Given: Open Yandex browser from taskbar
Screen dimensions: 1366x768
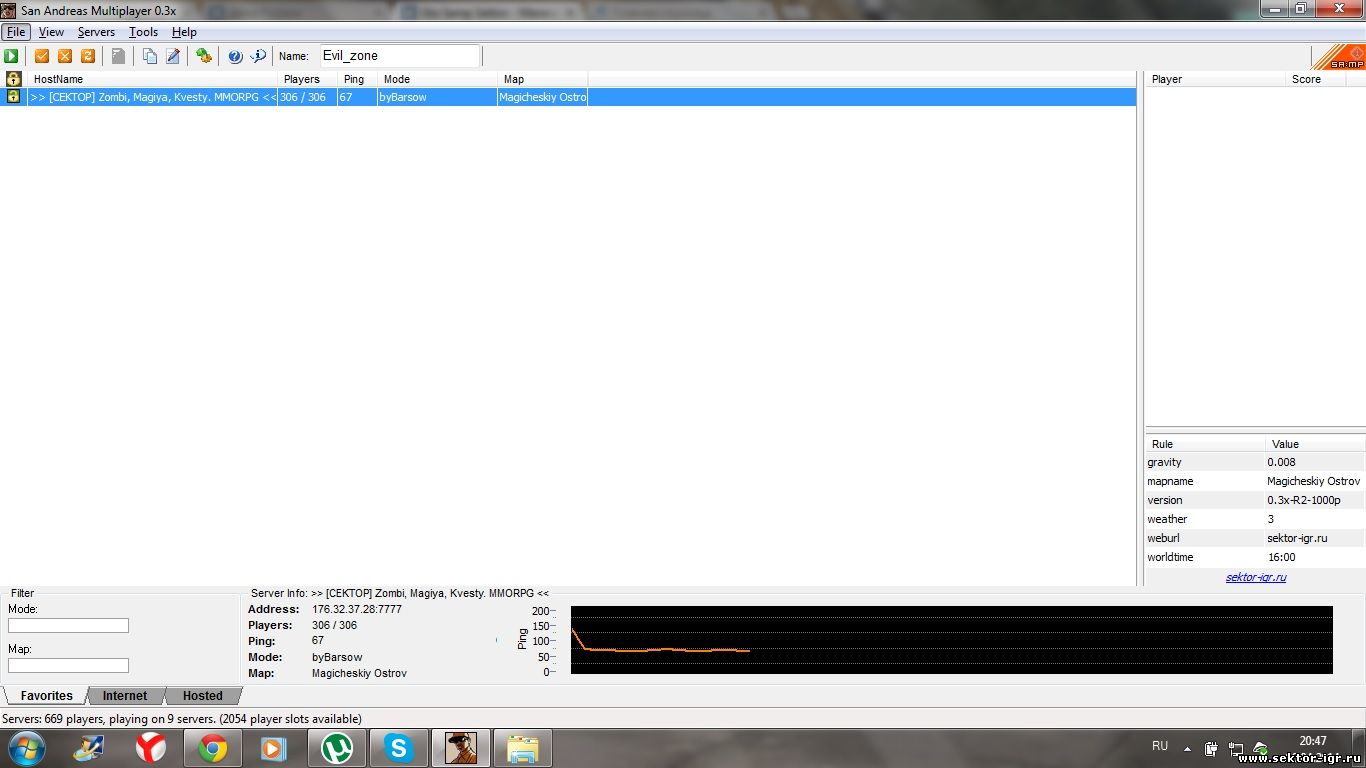Looking at the screenshot, I should coord(151,748).
